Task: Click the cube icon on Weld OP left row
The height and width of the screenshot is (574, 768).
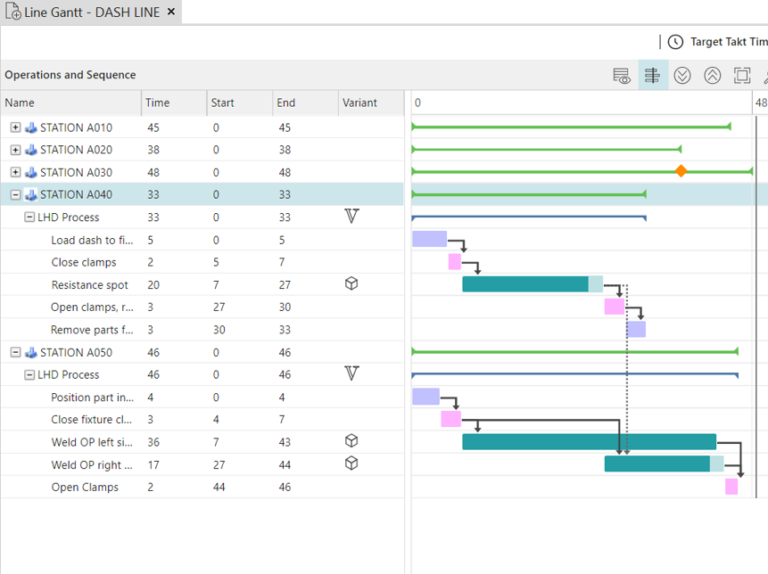Action: [351, 441]
